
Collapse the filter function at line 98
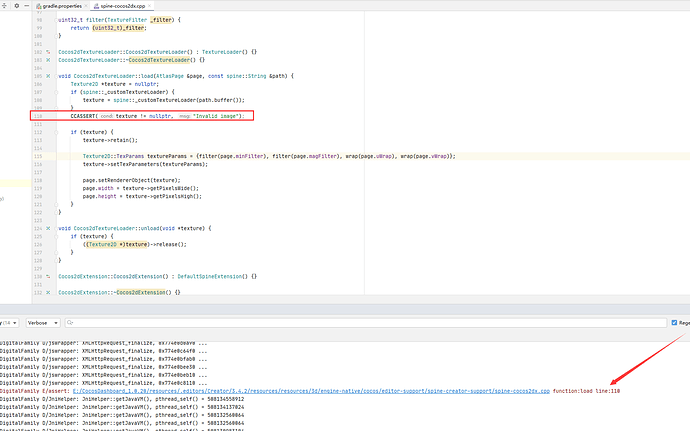[56, 20]
